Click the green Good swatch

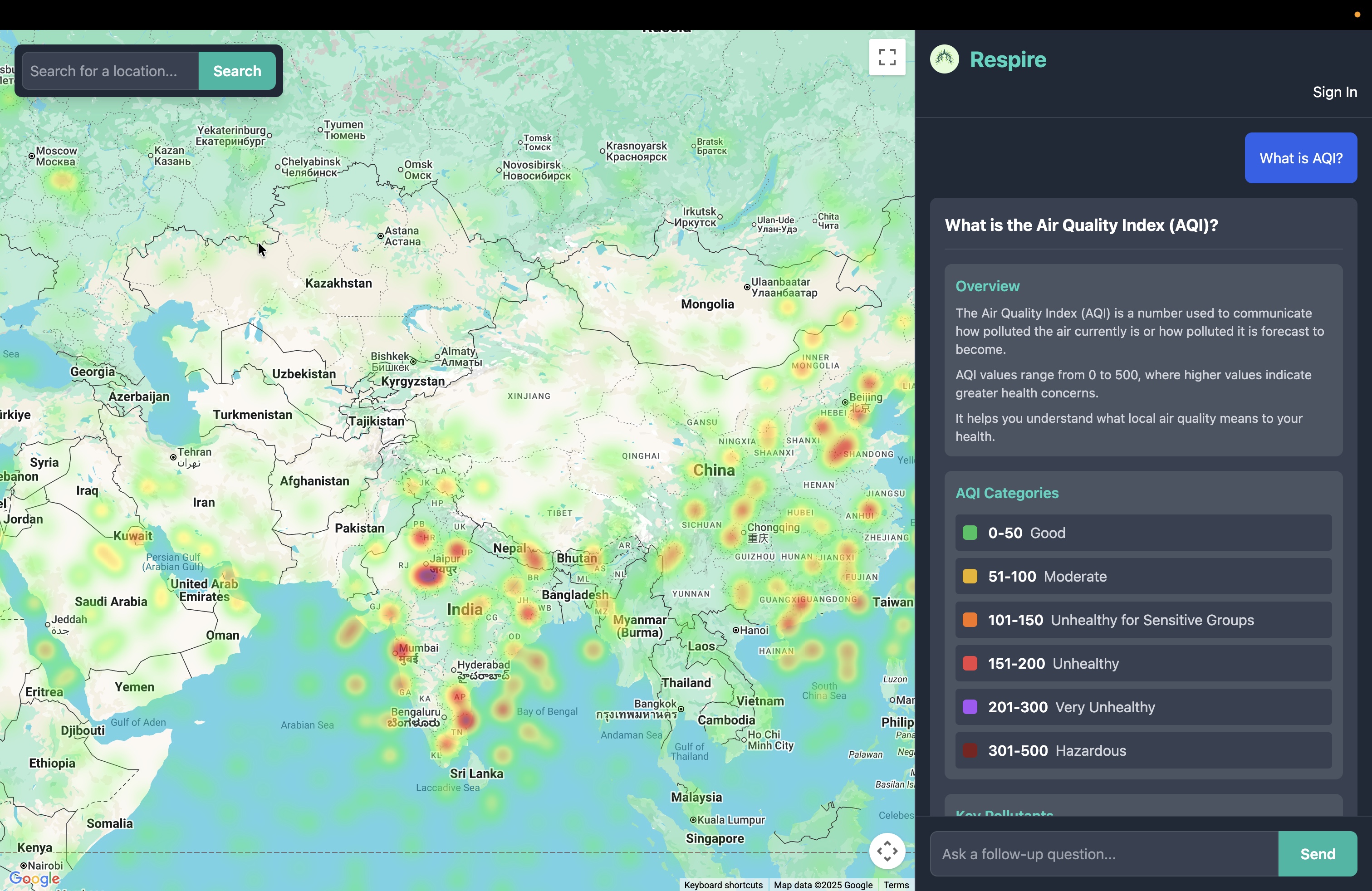[970, 533]
